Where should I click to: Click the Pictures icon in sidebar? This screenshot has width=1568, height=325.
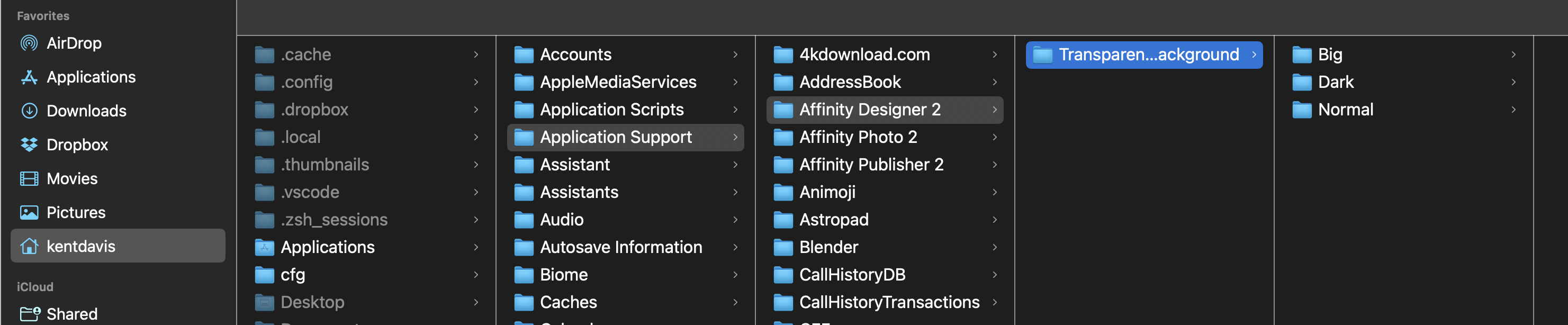pos(29,212)
